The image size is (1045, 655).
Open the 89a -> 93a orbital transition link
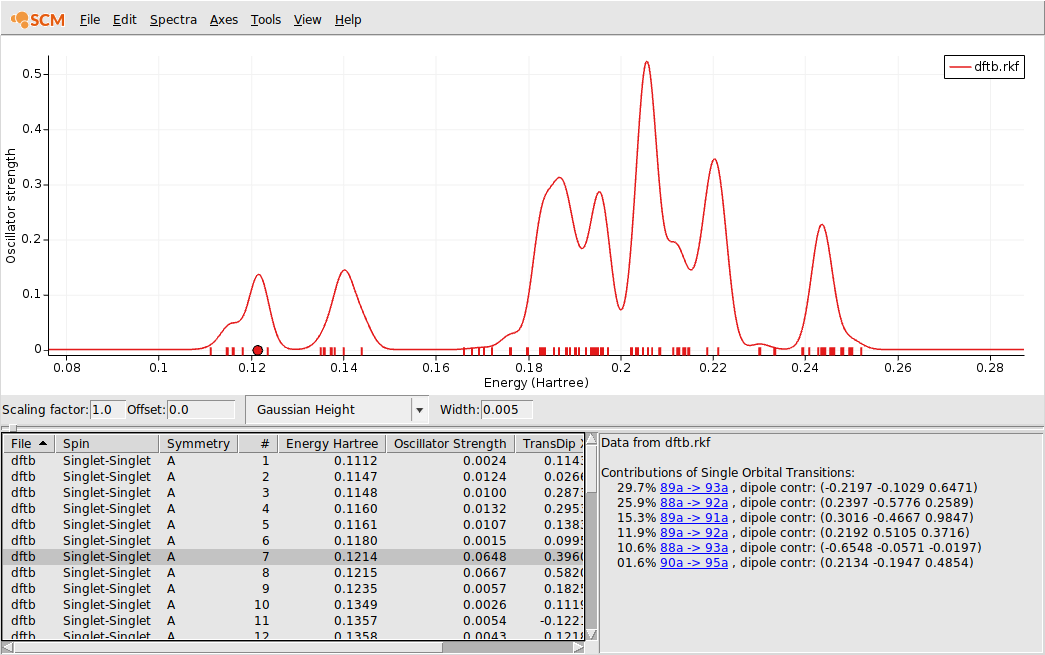(x=694, y=487)
